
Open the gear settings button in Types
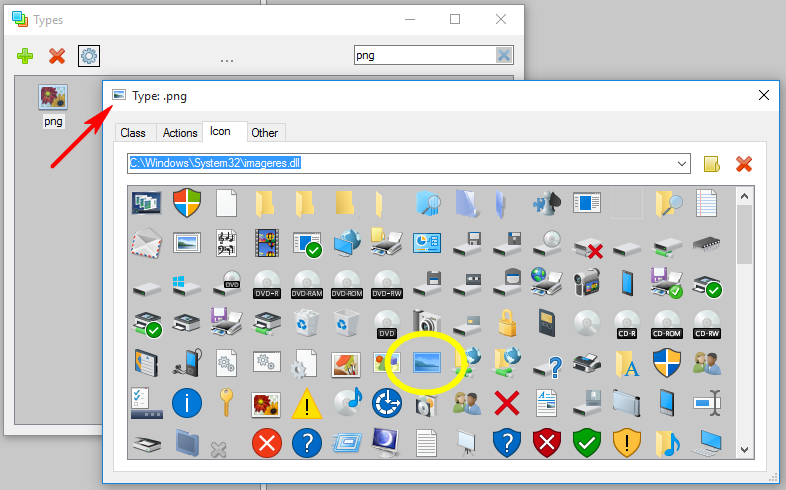coord(89,56)
